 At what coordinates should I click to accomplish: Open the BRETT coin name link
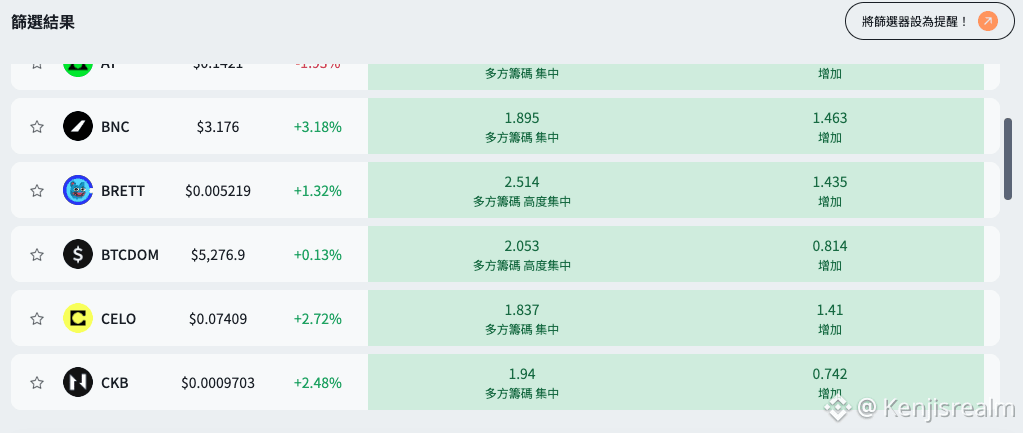[123, 191]
